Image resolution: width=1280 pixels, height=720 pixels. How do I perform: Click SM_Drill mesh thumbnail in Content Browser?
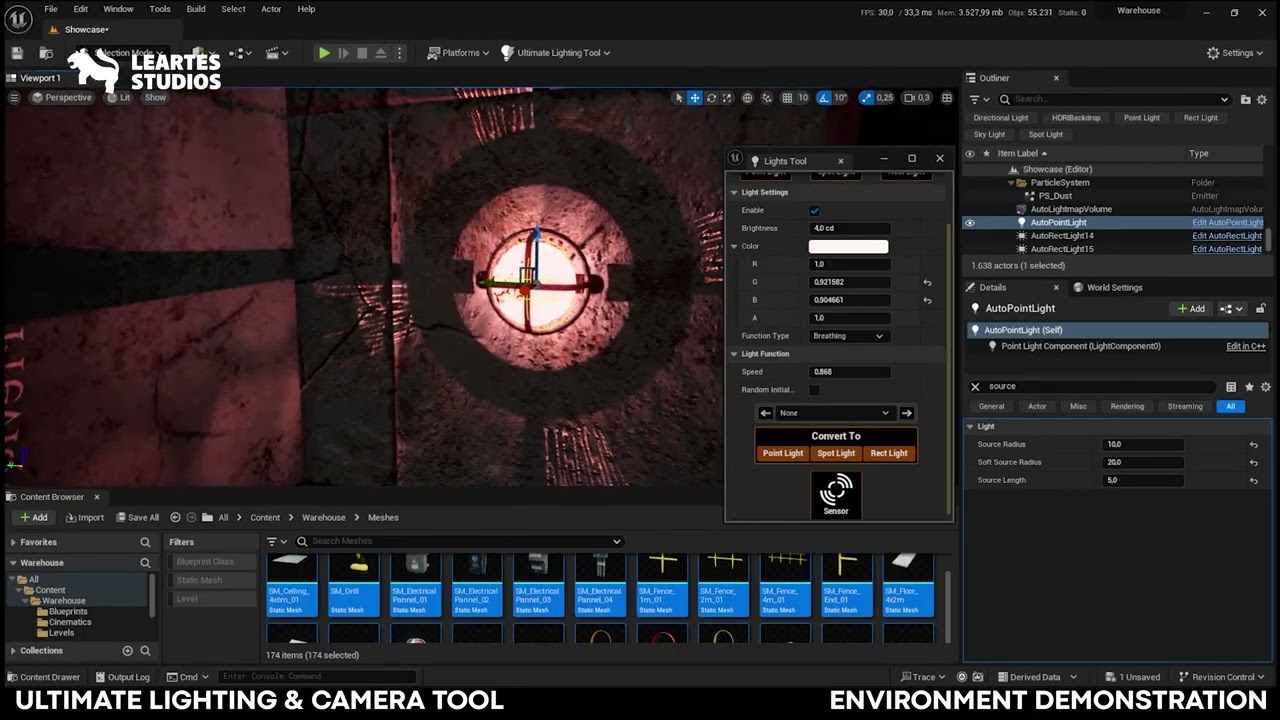tap(353, 586)
